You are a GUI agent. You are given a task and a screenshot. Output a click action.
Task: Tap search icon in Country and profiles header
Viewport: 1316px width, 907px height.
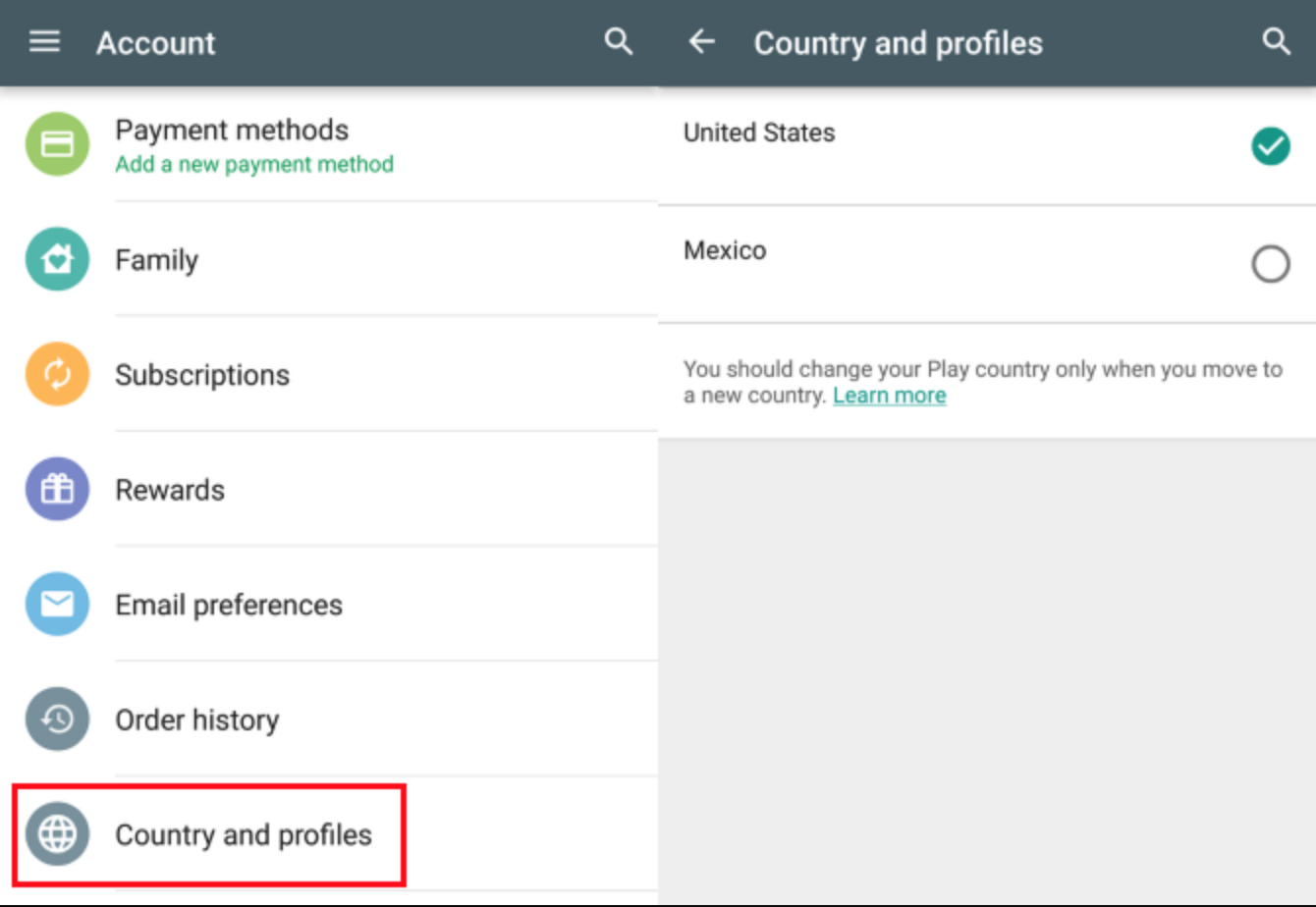click(x=1276, y=42)
